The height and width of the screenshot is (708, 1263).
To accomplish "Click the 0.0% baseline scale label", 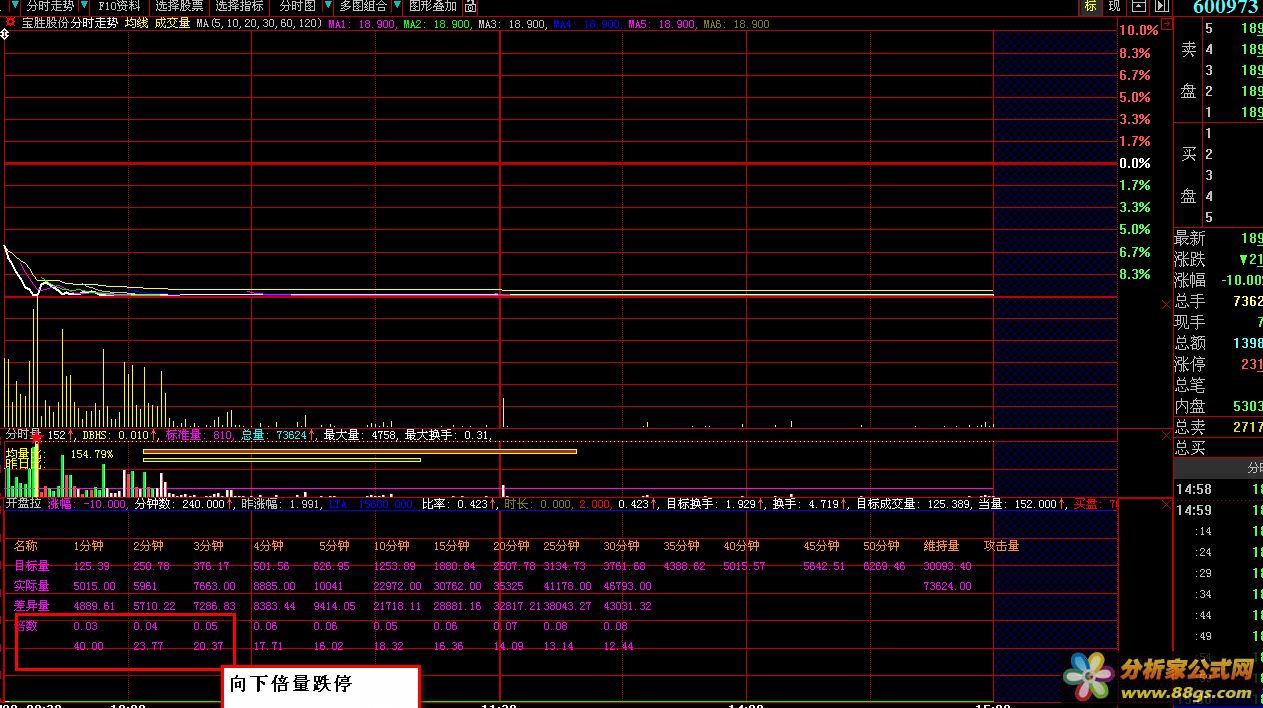I will pos(1135,163).
